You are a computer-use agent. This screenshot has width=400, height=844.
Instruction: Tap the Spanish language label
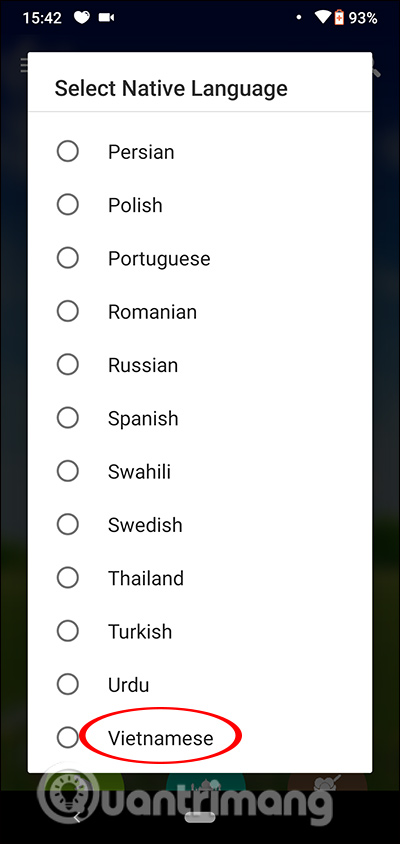[143, 418]
